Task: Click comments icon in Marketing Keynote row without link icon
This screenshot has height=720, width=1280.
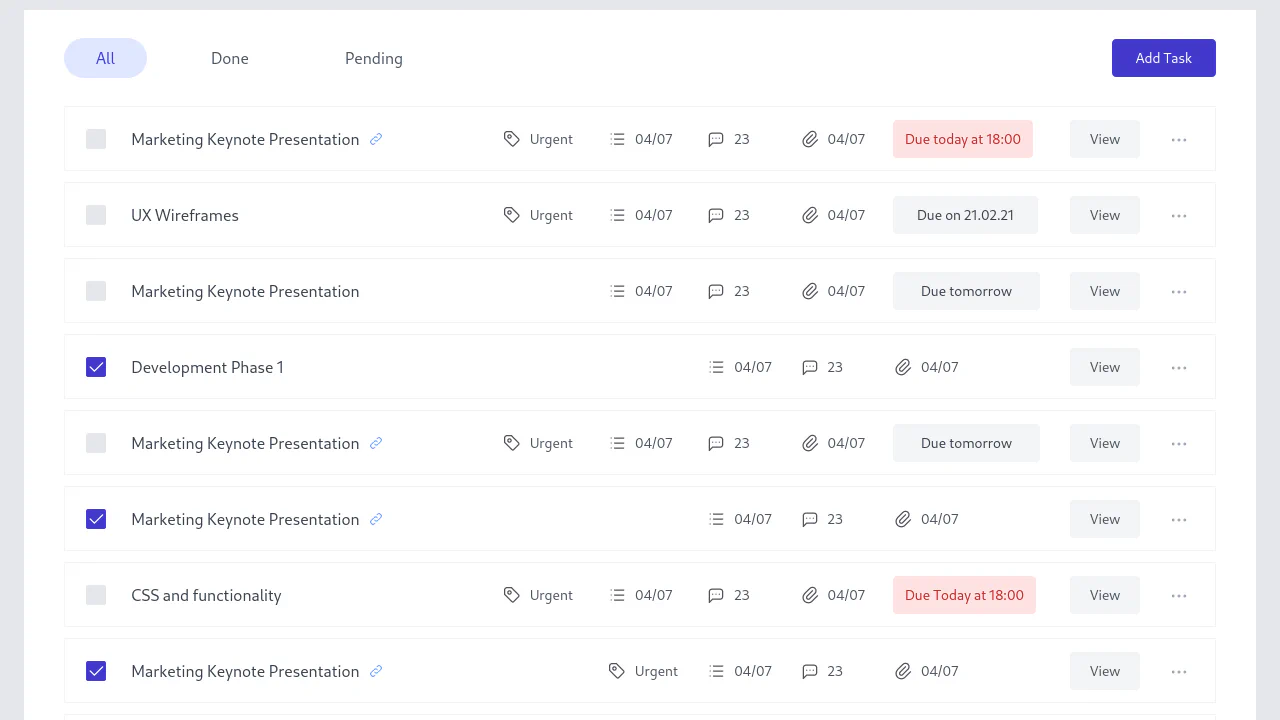Action: pyautogui.click(x=716, y=291)
